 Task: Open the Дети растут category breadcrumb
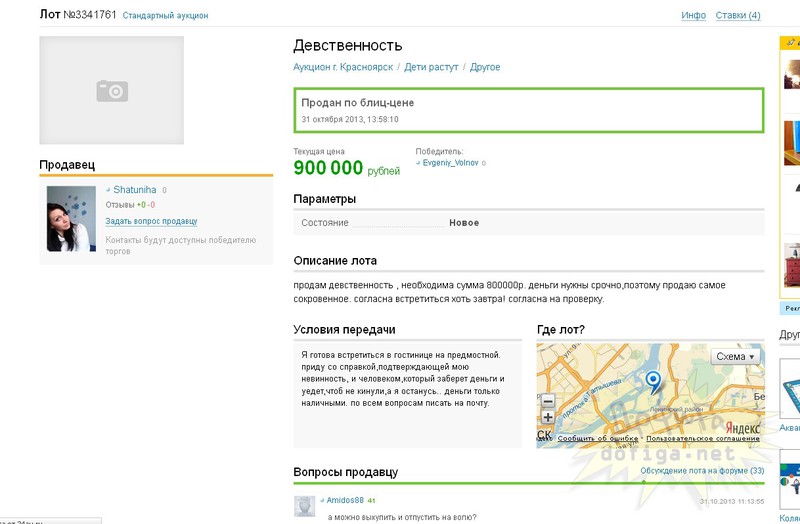click(431, 67)
